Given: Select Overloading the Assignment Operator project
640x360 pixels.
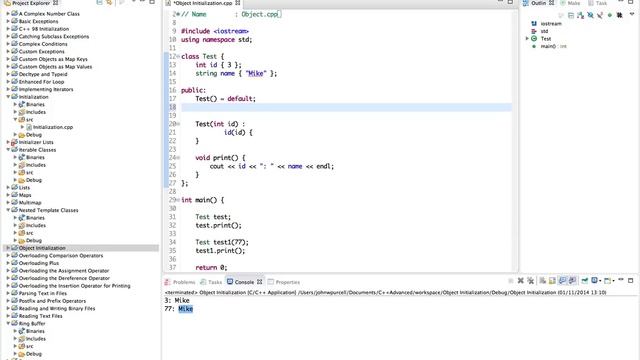Looking at the screenshot, I should point(64,271).
